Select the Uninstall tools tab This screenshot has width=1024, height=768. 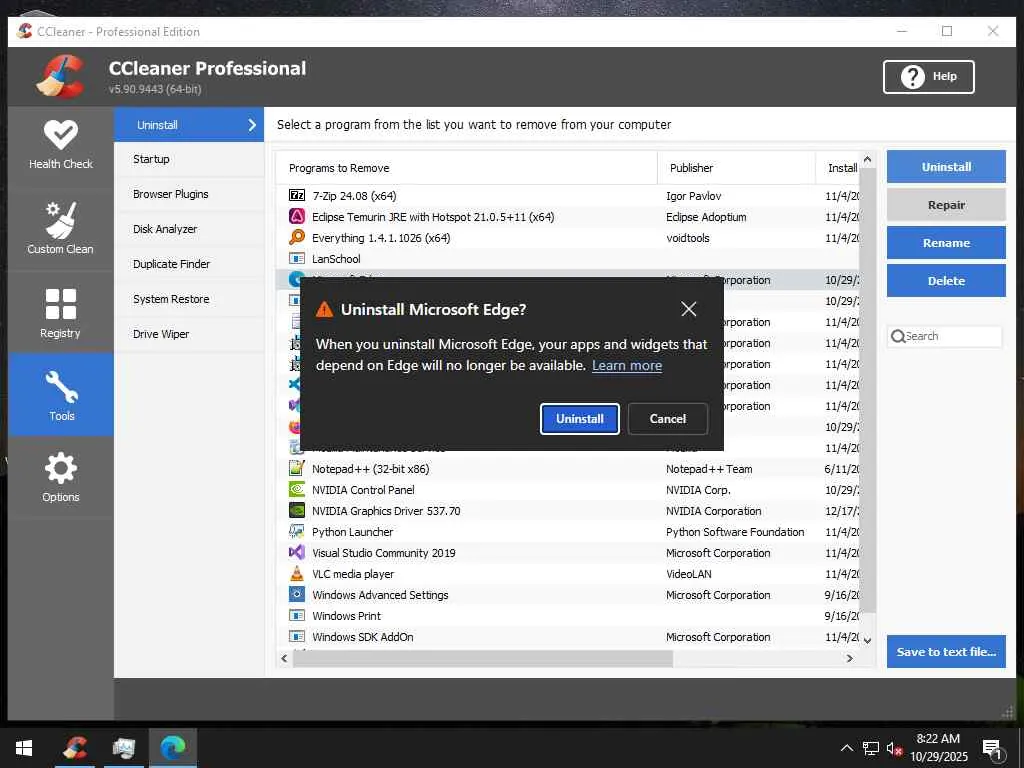[x=189, y=125]
